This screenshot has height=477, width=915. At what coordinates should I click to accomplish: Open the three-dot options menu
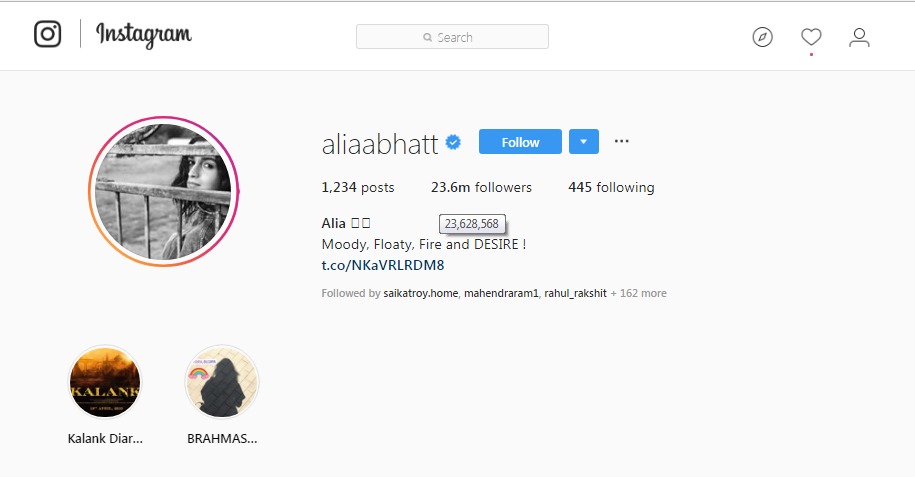pos(621,141)
